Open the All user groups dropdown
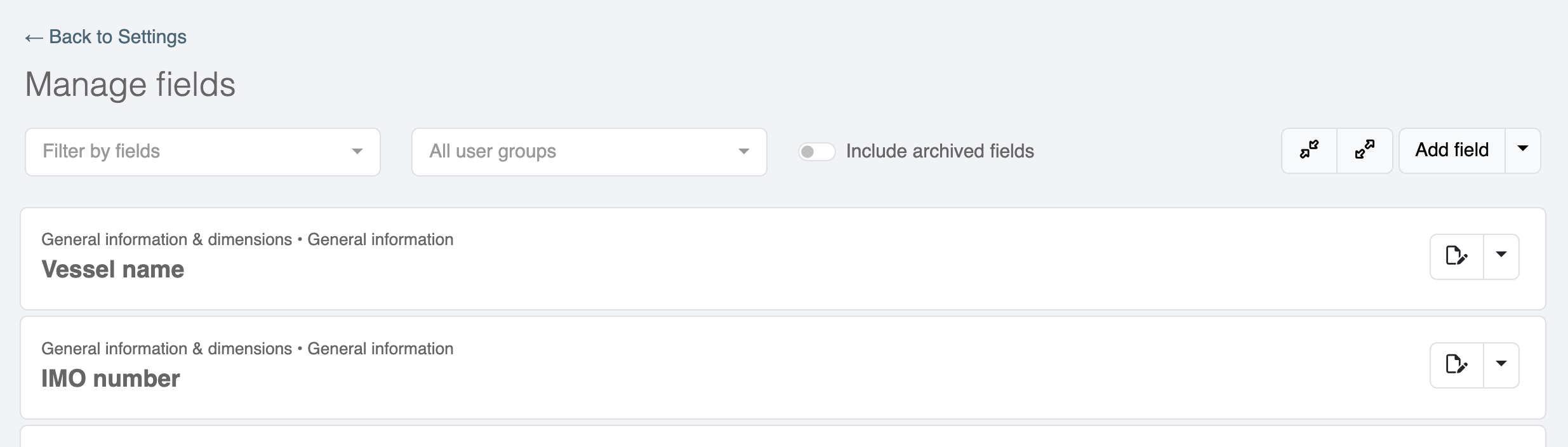1568x447 pixels. pos(589,152)
